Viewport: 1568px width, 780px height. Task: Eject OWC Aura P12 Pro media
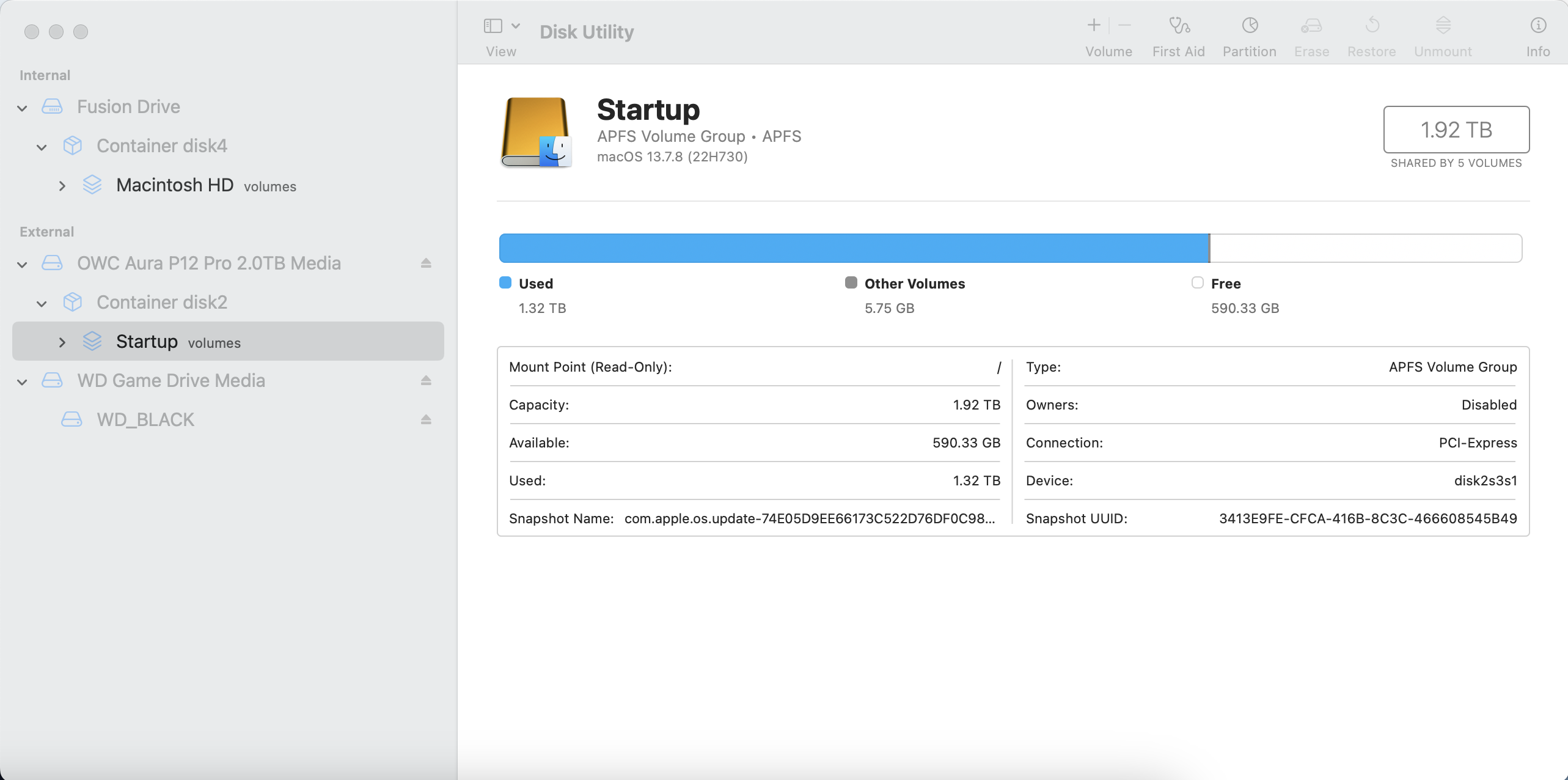pyautogui.click(x=426, y=263)
